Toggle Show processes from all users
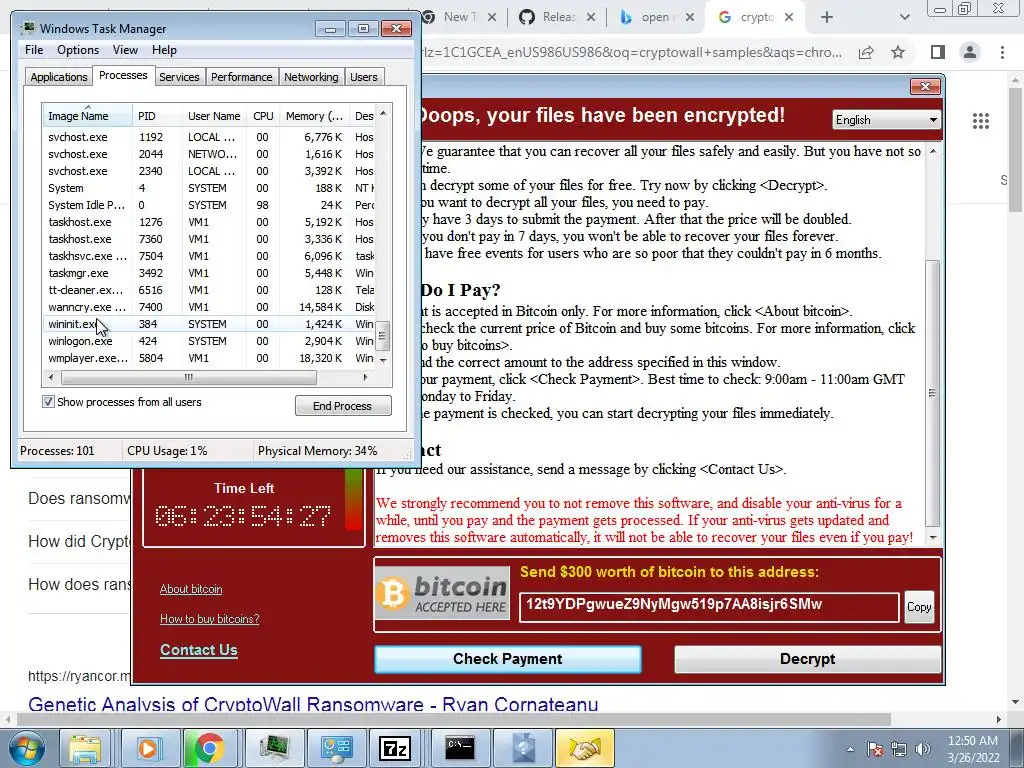 [x=48, y=402]
